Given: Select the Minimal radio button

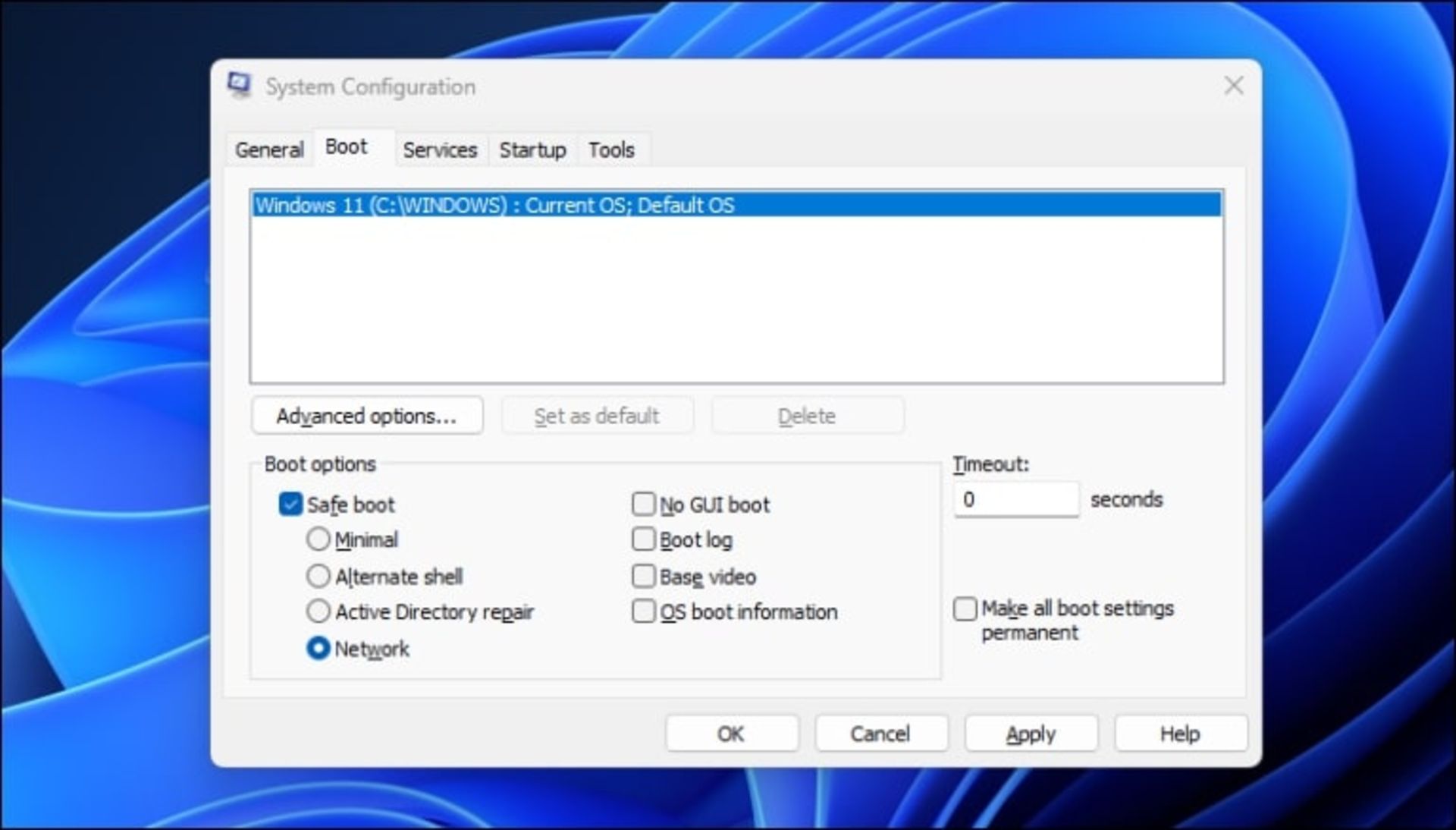Looking at the screenshot, I should tap(318, 540).
